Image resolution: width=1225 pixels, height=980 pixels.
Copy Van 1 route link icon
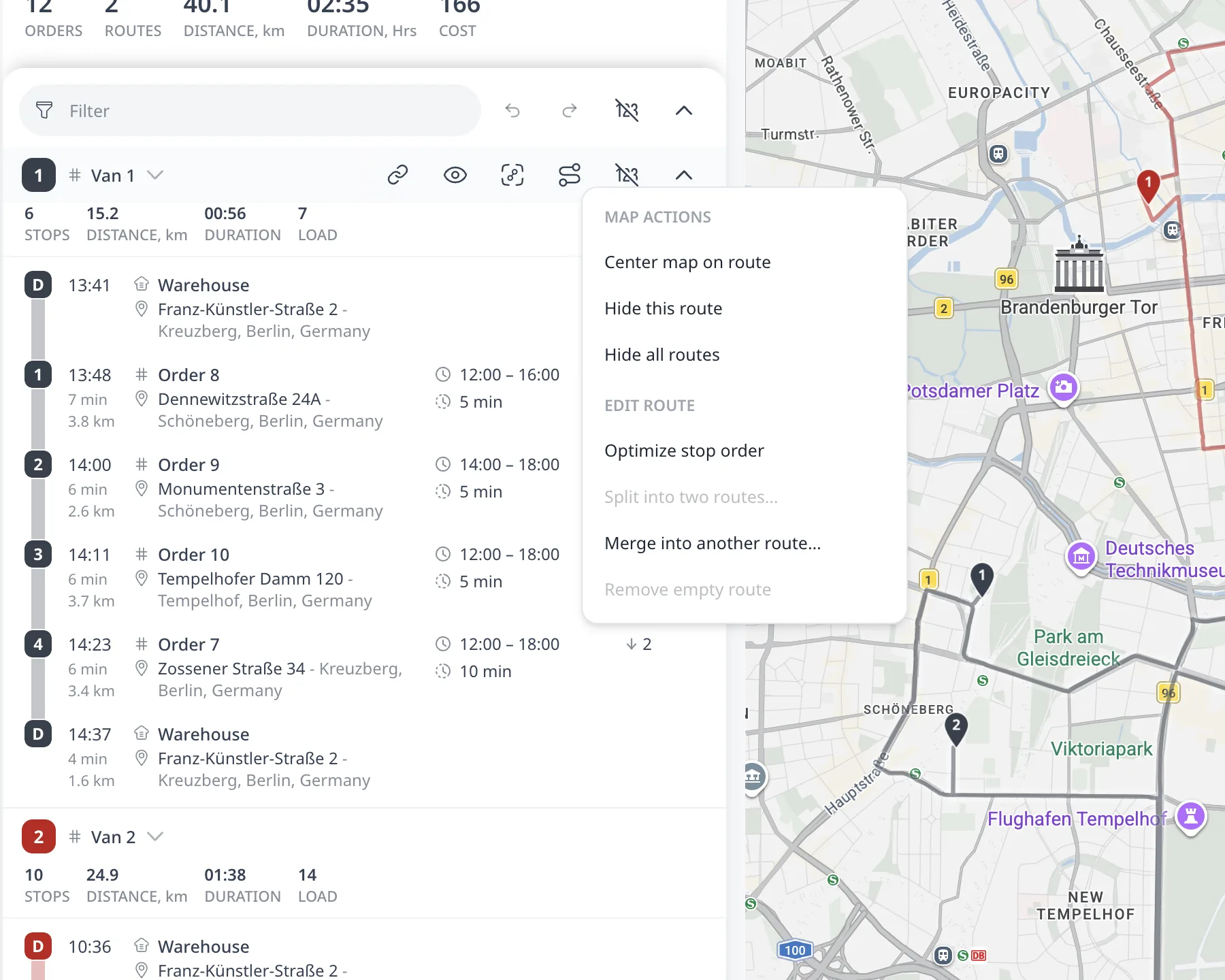(x=397, y=175)
